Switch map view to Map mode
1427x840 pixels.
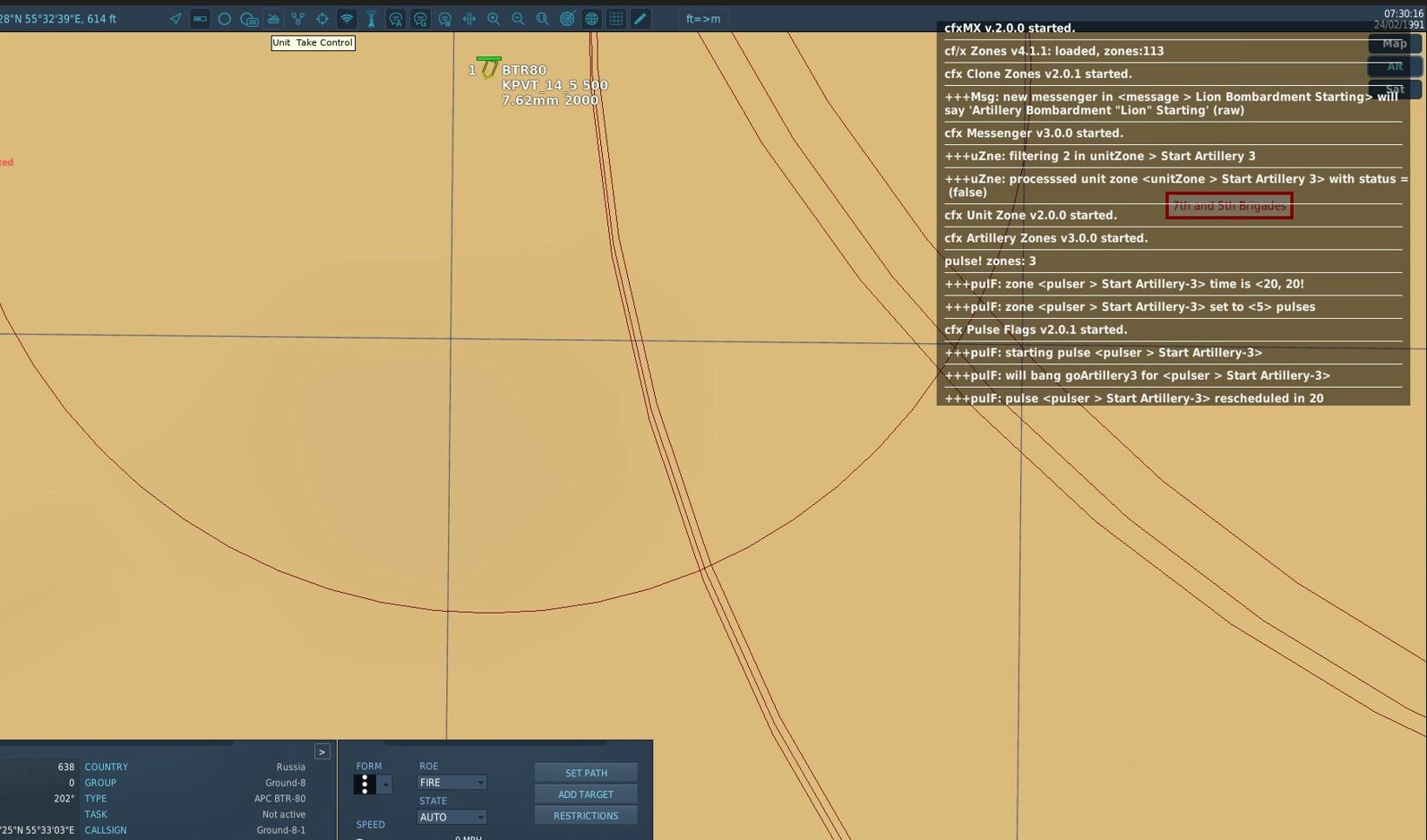point(1394,44)
